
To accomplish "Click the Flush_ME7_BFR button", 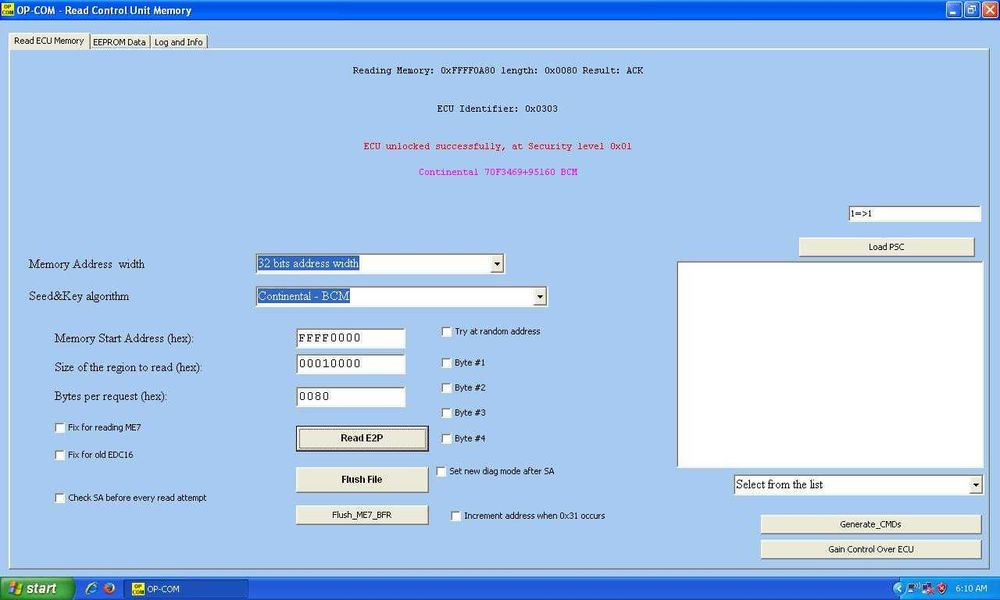I will (x=362, y=515).
